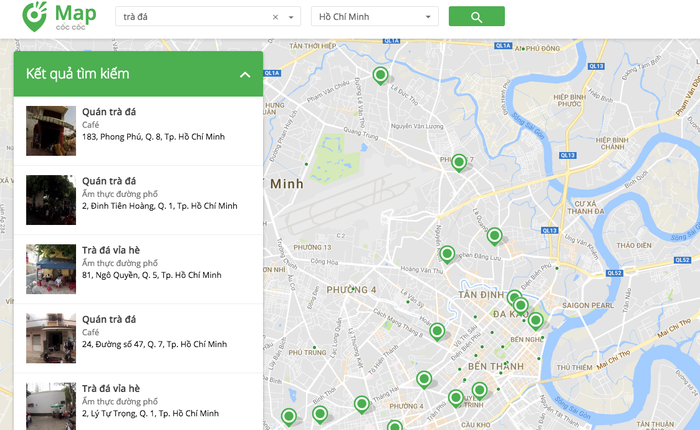Screen dimensions: 700x430
Task: Click 'PHƯỜNG 13' map label
Action: (x=312, y=247)
